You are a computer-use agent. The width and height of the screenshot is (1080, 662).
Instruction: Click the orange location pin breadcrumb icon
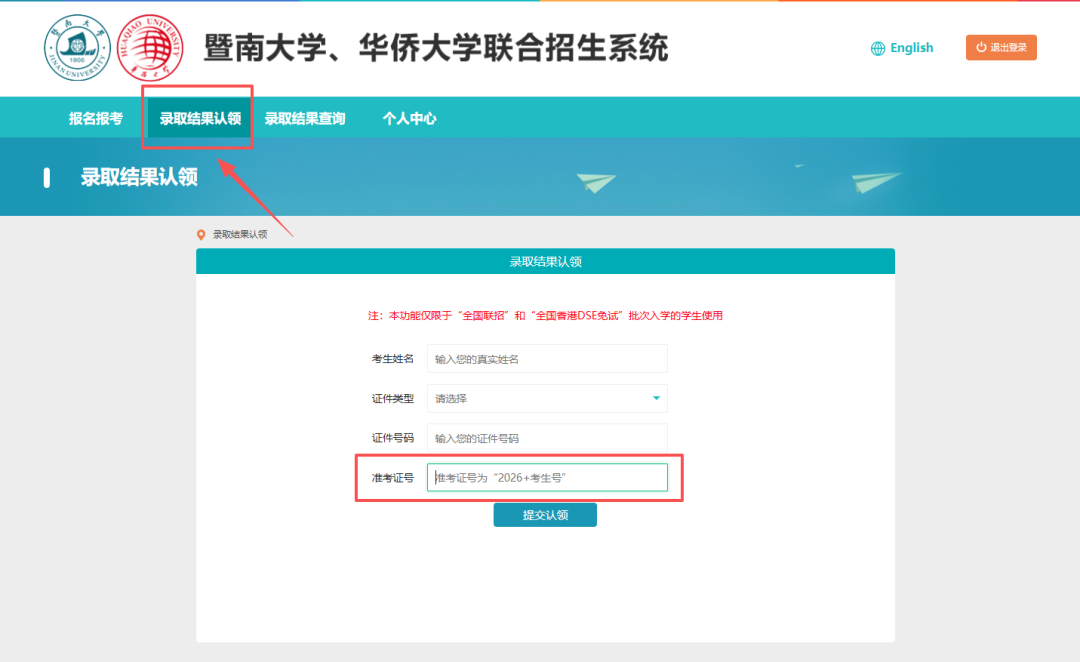coord(201,235)
